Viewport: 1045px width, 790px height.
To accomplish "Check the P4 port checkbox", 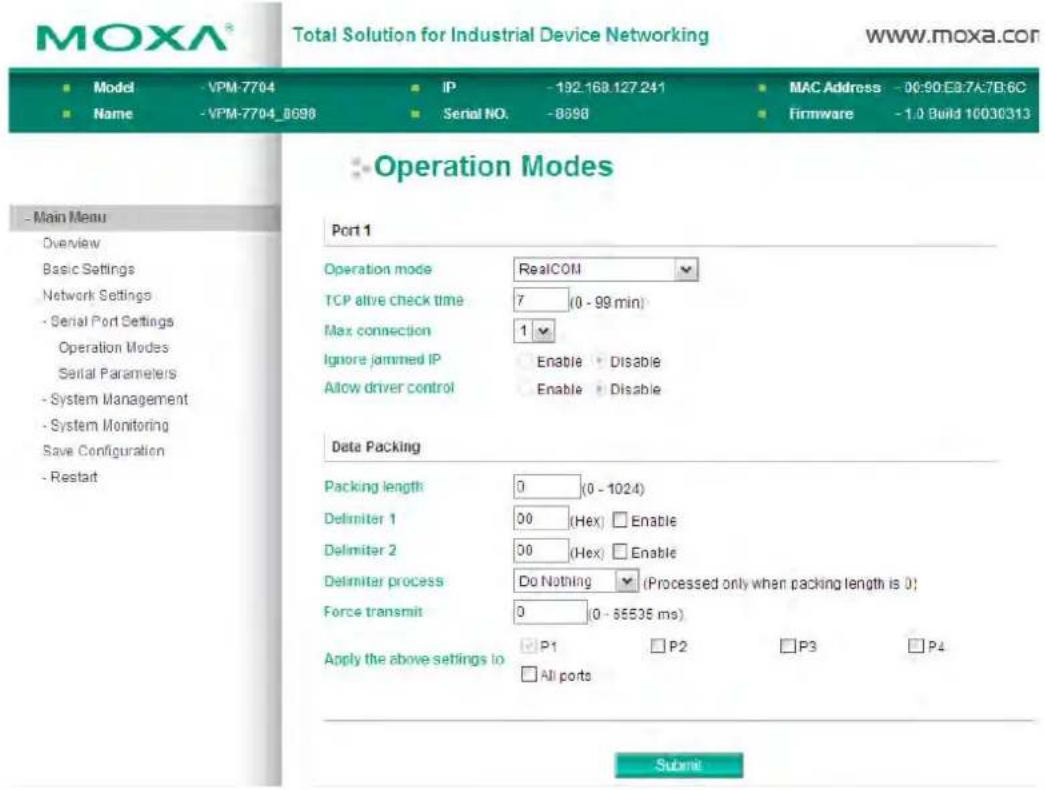I will pyautogui.click(x=916, y=645).
